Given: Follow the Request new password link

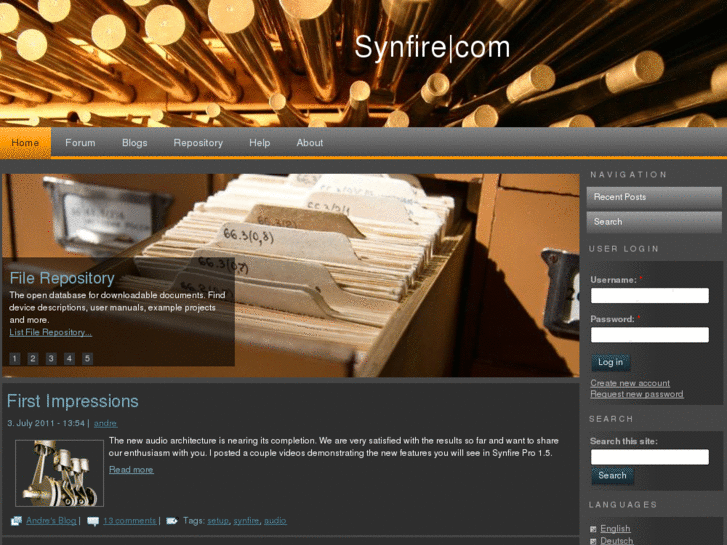Looking at the screenshot, I should point(637,394).
